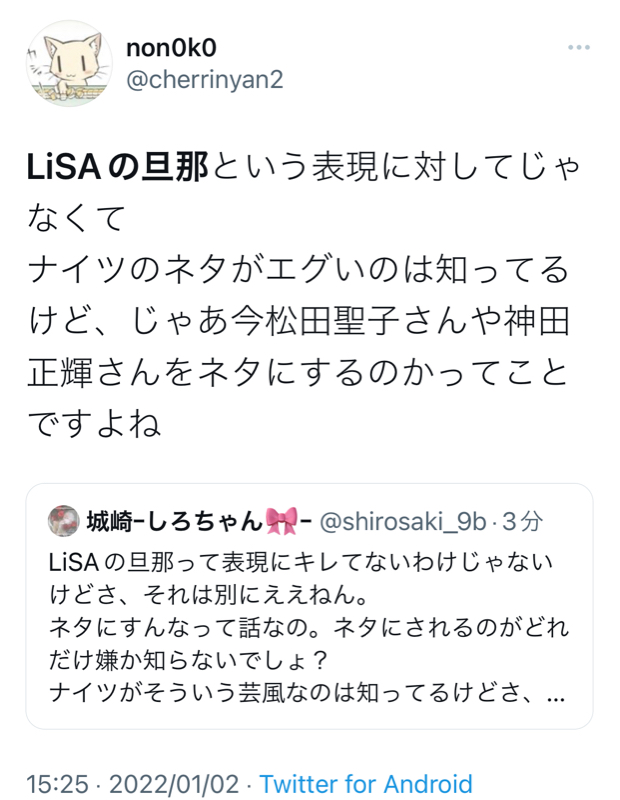Click the quoted line starting ナイツがそういう芸風
Screen dimensions: 620x800
307,693
